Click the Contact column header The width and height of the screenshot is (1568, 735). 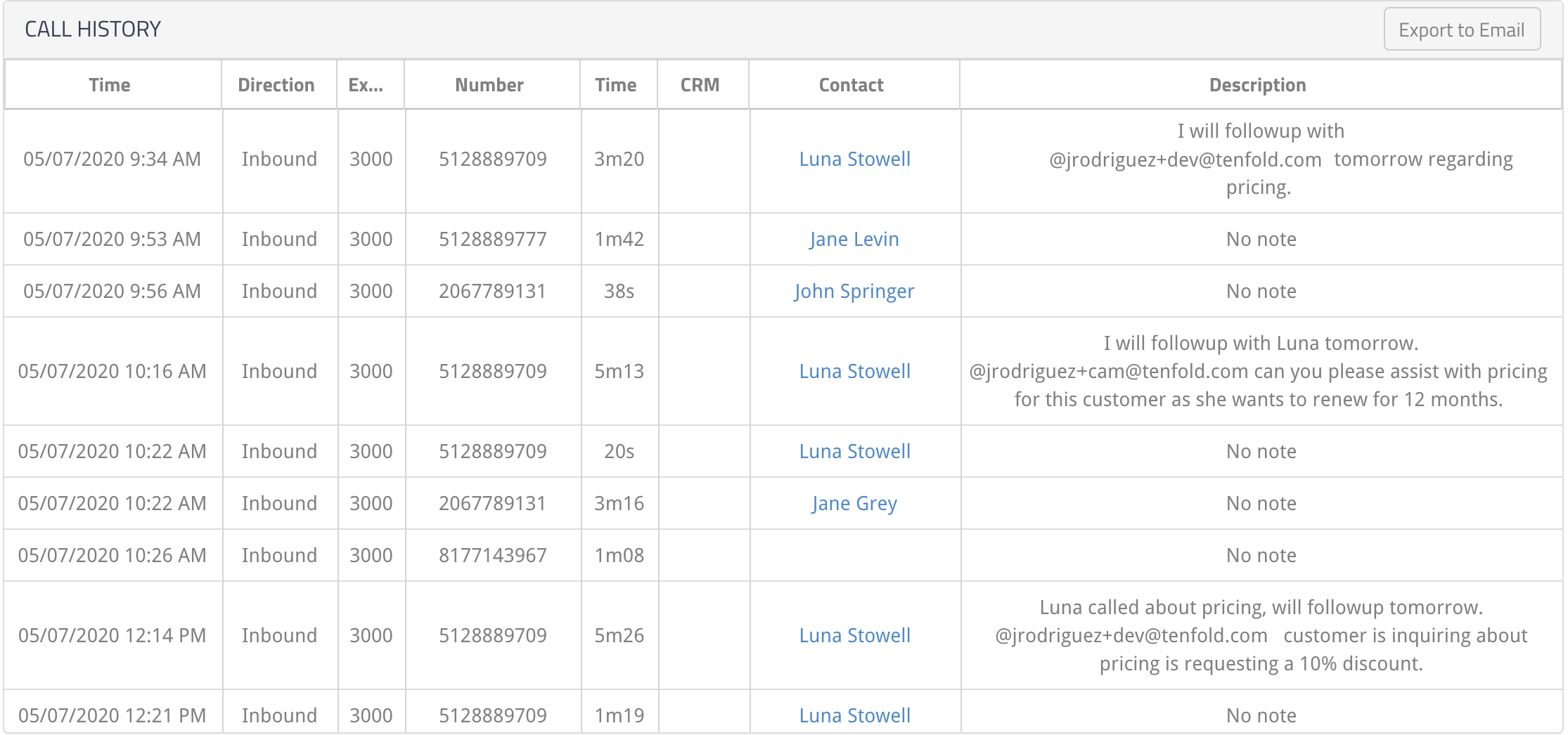[x=852, y=85]
